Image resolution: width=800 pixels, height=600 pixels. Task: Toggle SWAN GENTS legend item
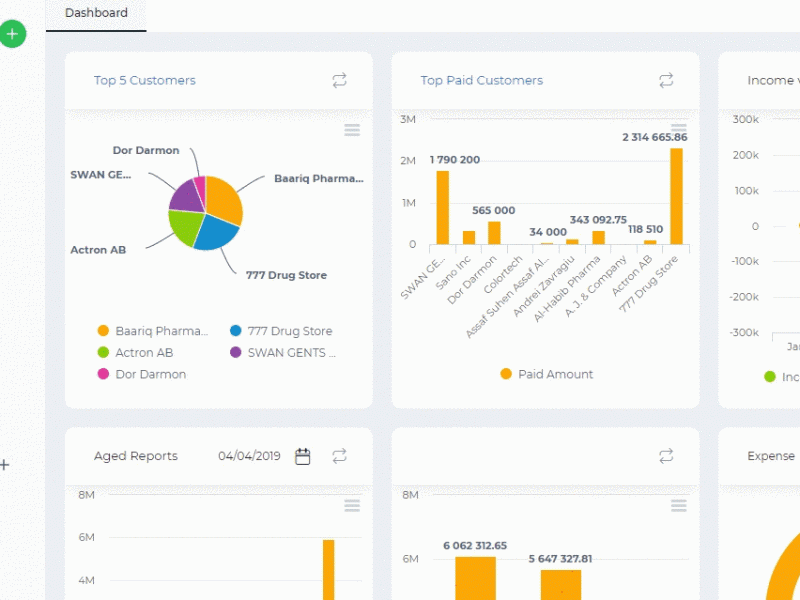point(283,353)
